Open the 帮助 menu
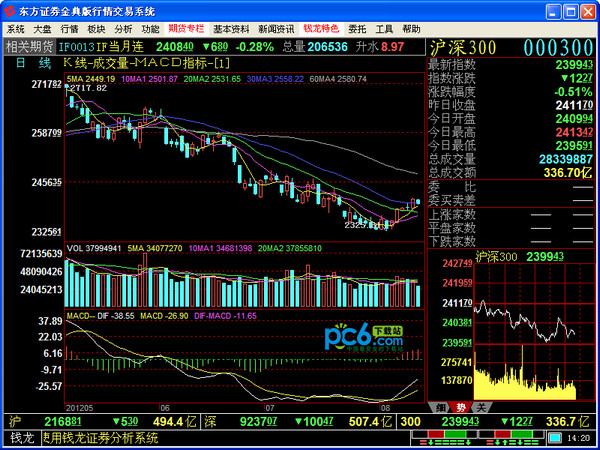 tap(410, 29)
